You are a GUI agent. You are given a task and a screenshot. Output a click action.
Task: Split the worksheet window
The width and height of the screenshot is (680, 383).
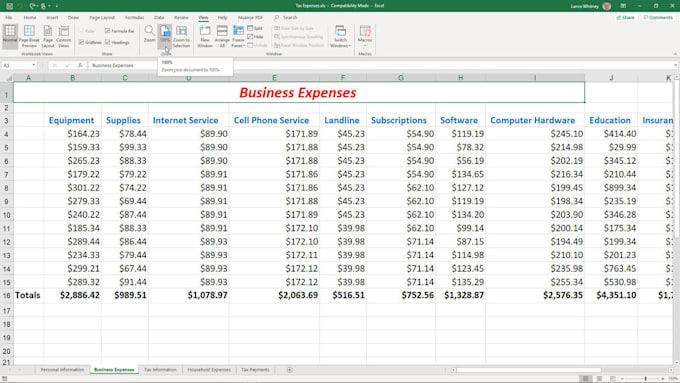click(x=255, y=28)
